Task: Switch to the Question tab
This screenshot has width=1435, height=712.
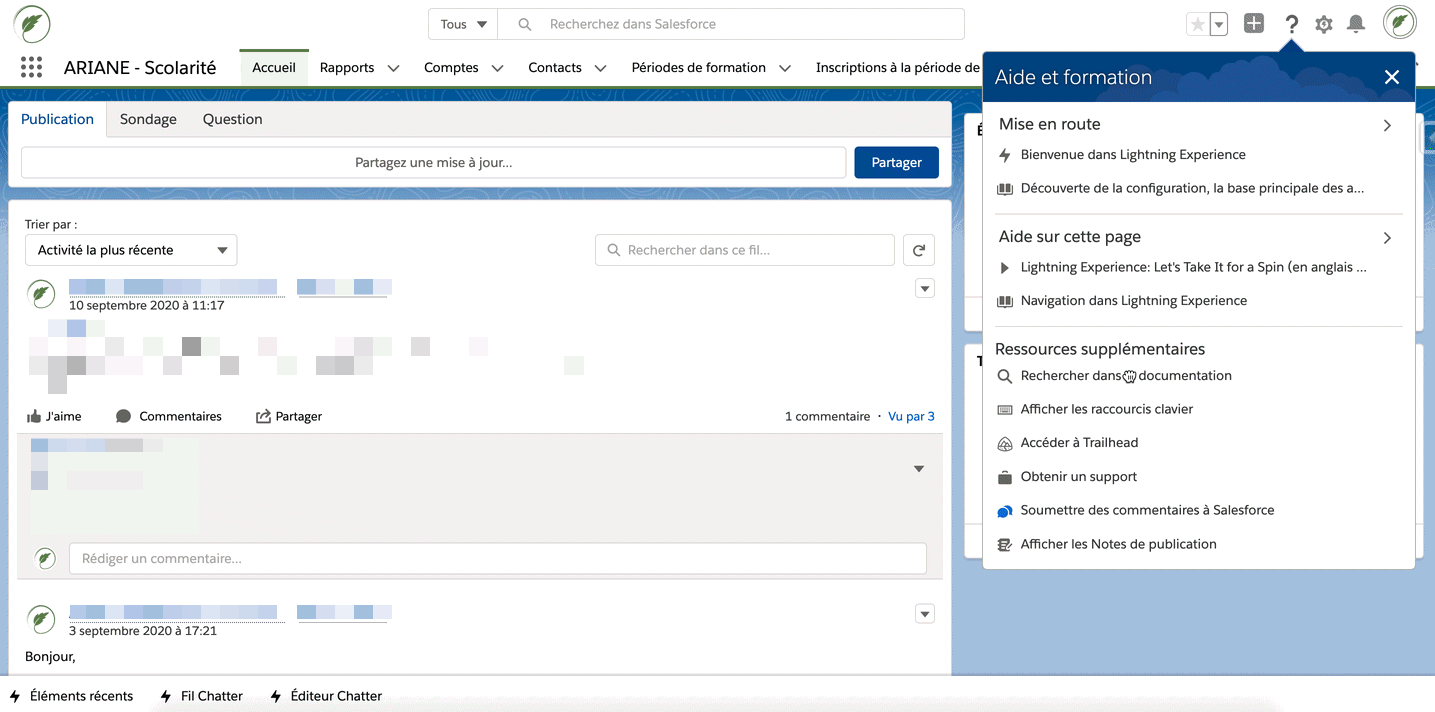Action: (232, 119)
